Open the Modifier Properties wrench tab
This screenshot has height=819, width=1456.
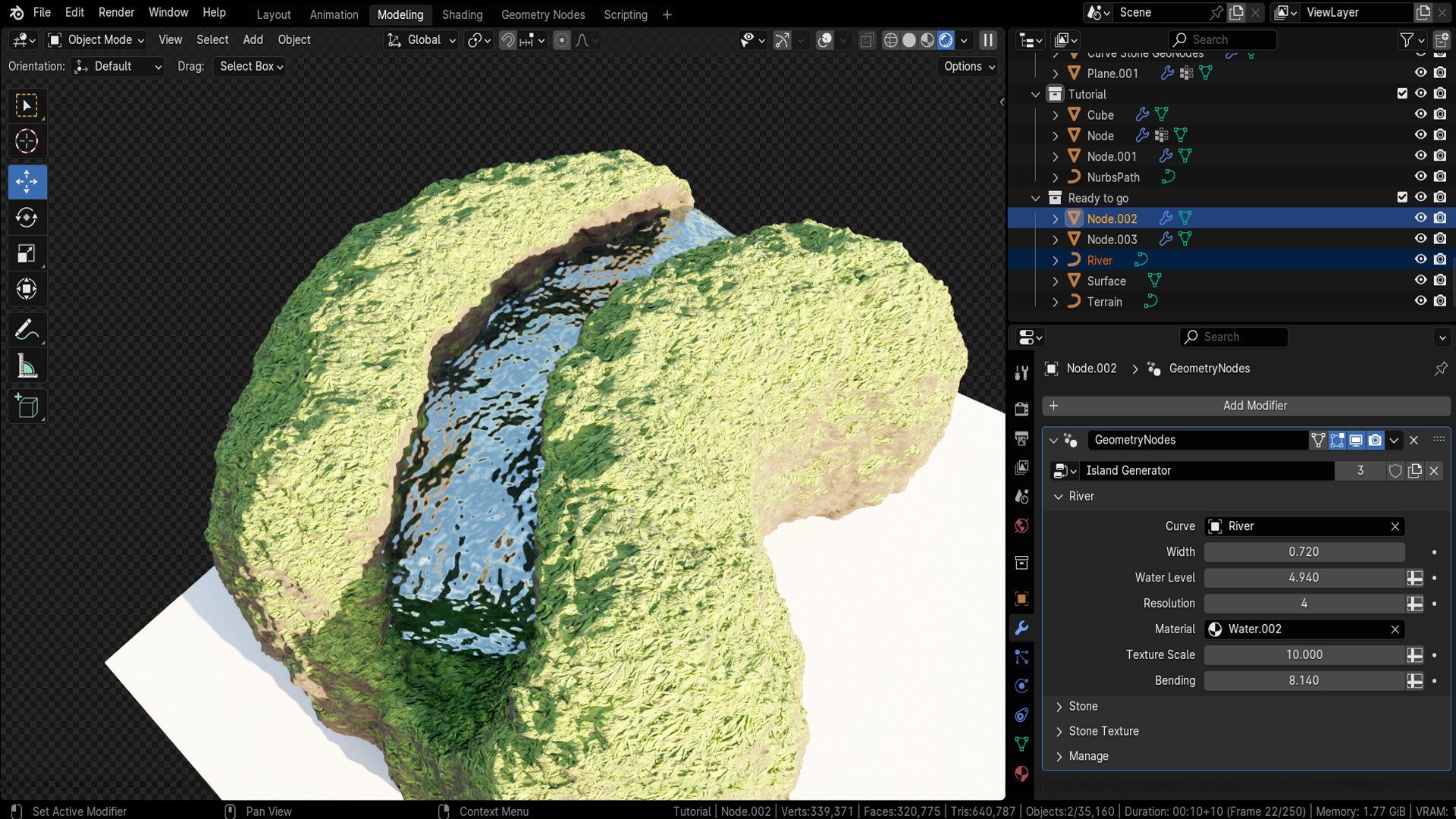click(x=1021, y=628)
